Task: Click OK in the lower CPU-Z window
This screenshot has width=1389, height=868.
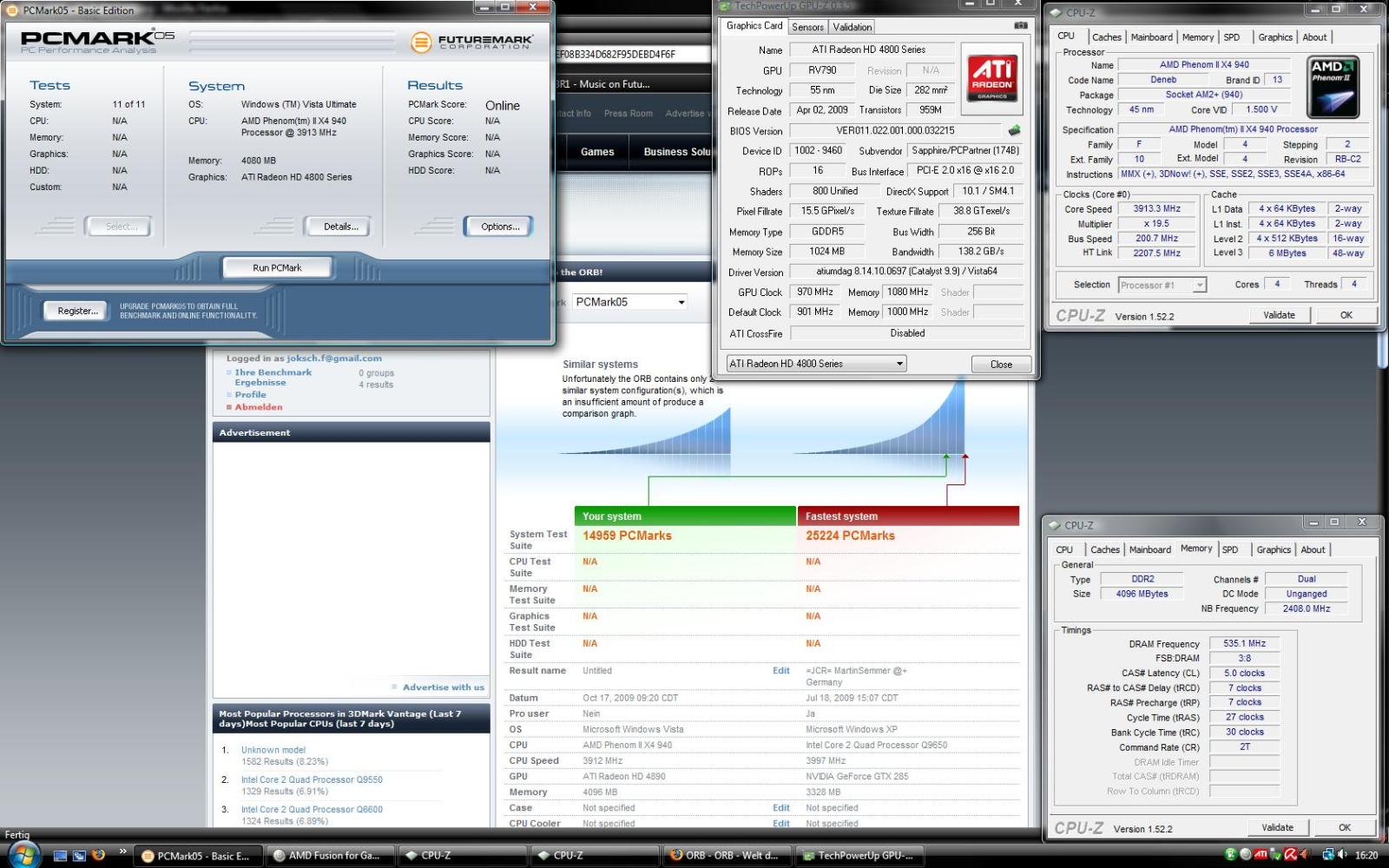Action: coord(1344,827)
